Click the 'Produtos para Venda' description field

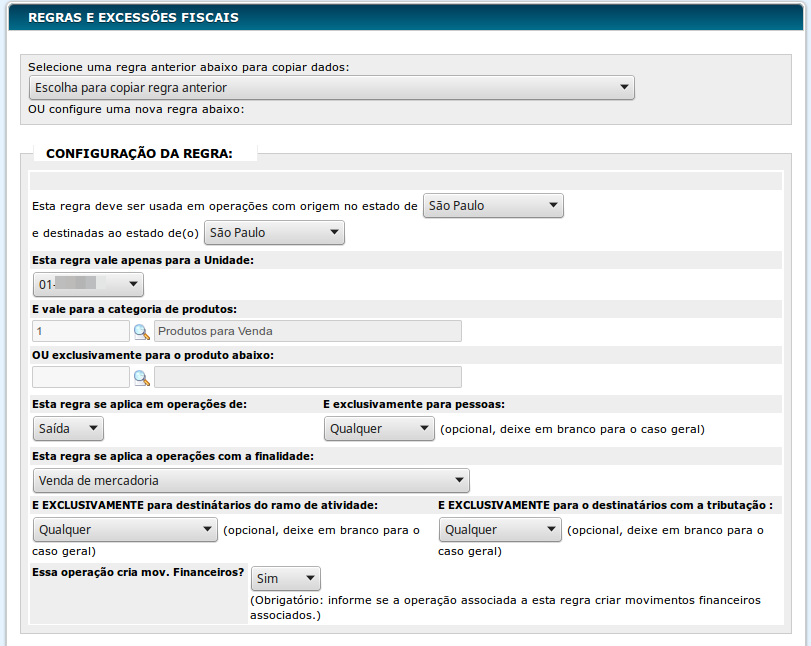pos(307,331)
